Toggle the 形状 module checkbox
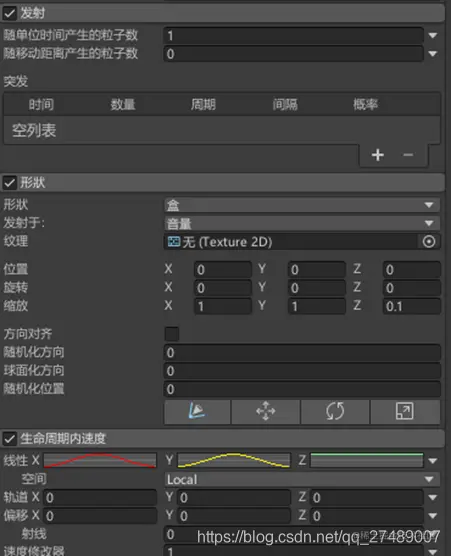 [x=9, y=183]
